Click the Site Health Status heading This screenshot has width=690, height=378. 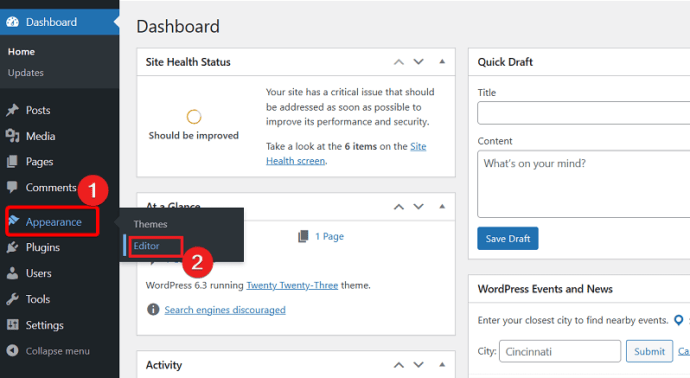point(188,62)
